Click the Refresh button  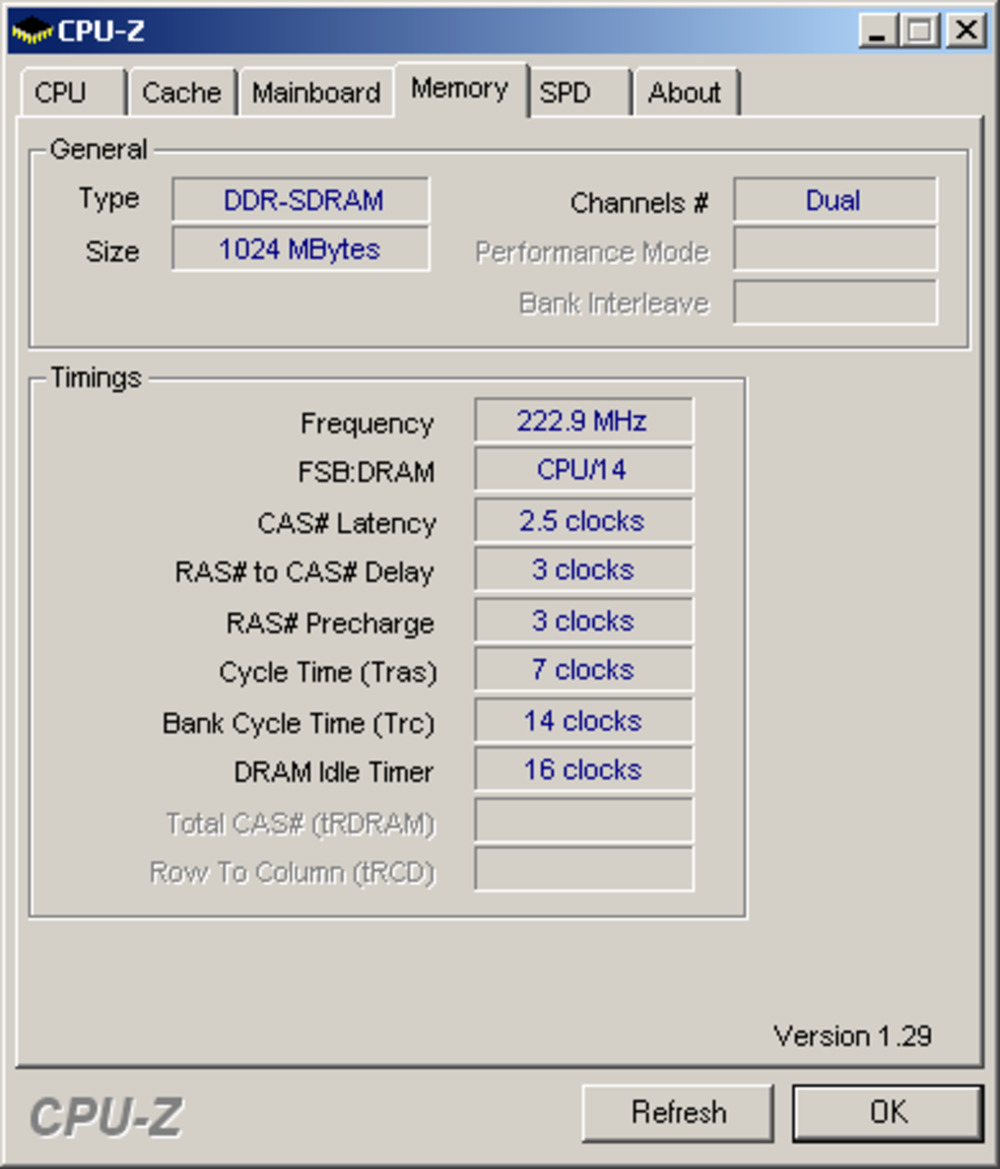pos(678,1113)
